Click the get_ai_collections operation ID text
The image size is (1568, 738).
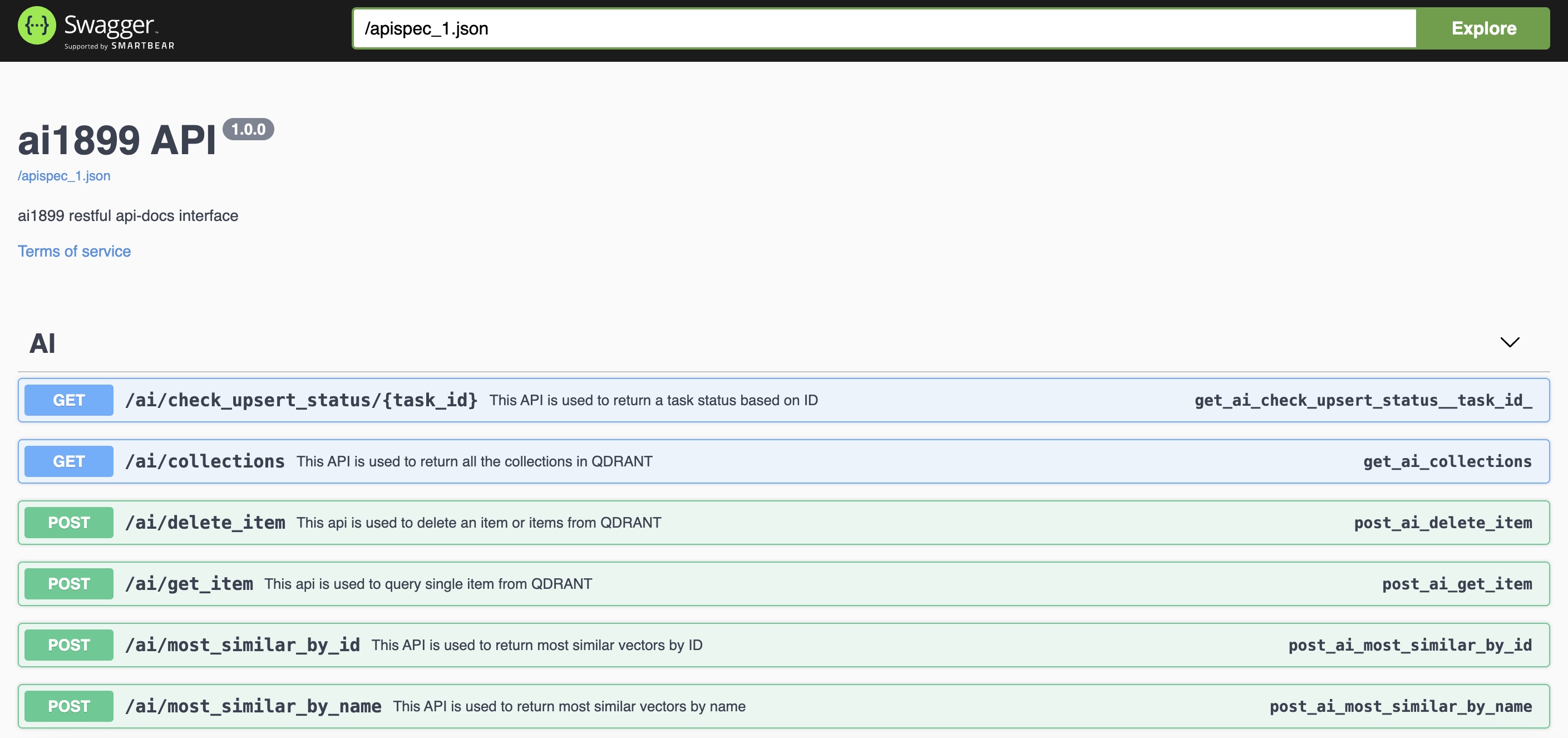pyautogui.click(x=1446, y=461)
